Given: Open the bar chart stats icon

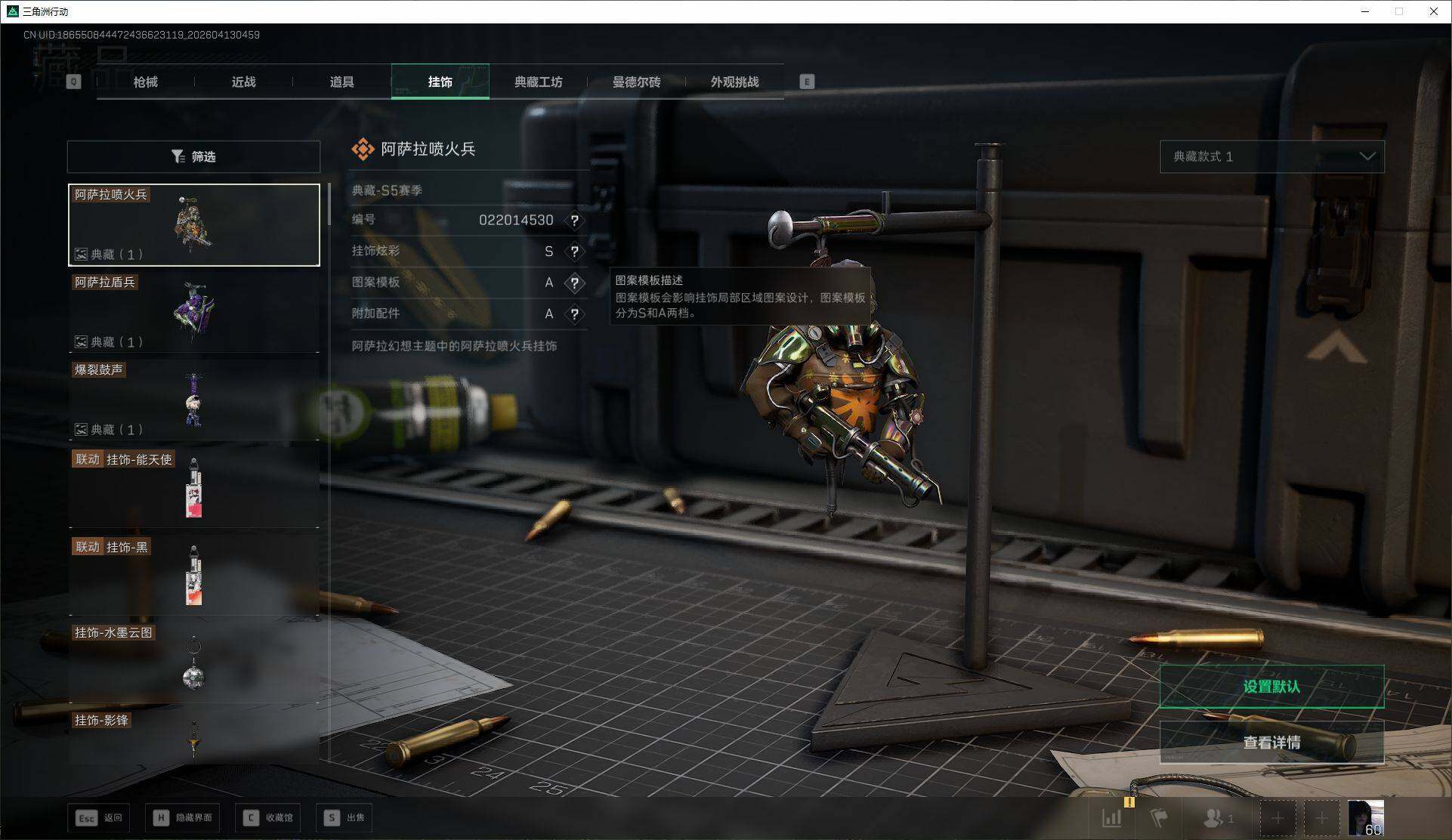Looking at the screenshot, I should tap(1111, 817).
